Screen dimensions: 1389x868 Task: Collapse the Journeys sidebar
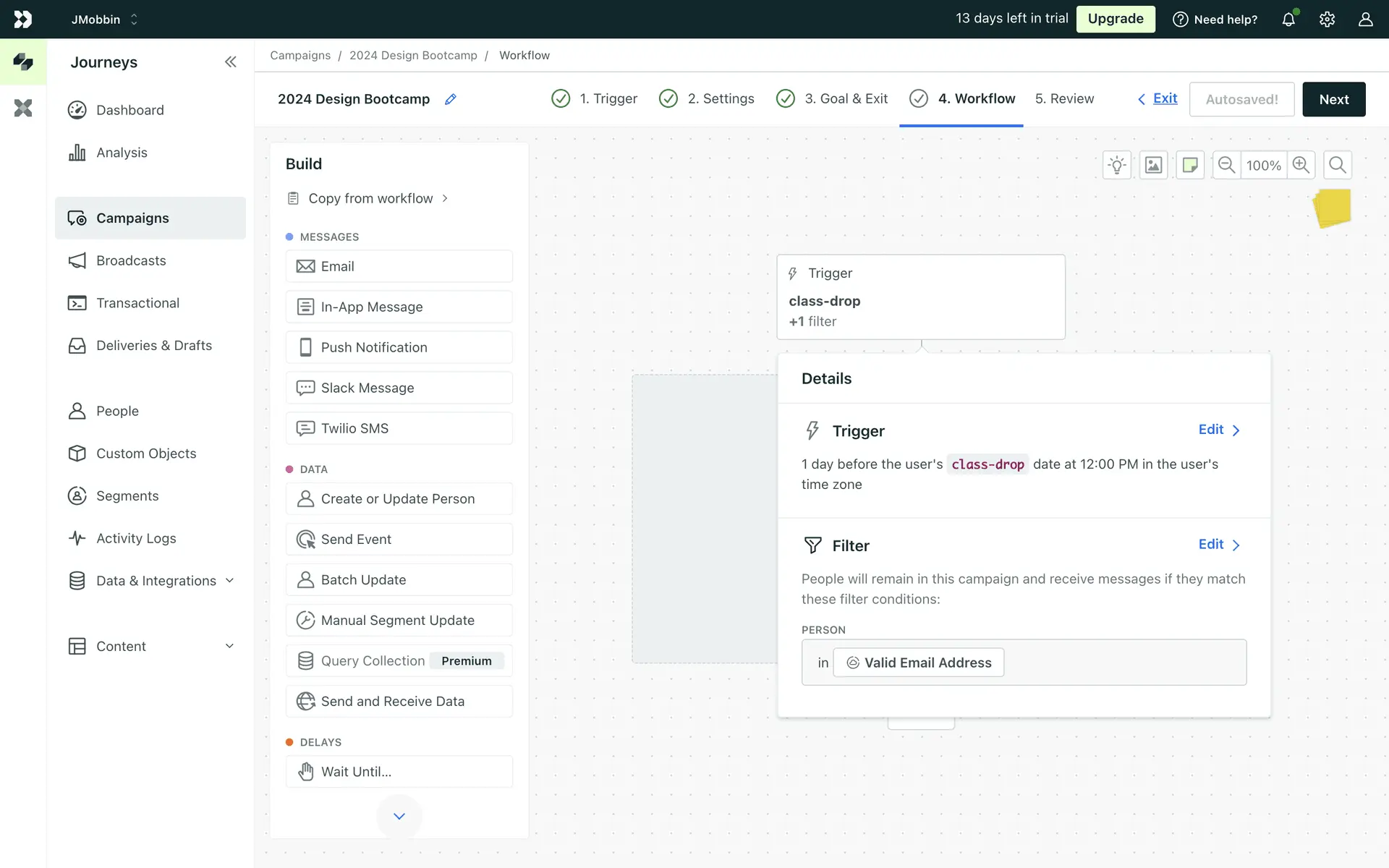pyautogui.click(x=230, y=62)
